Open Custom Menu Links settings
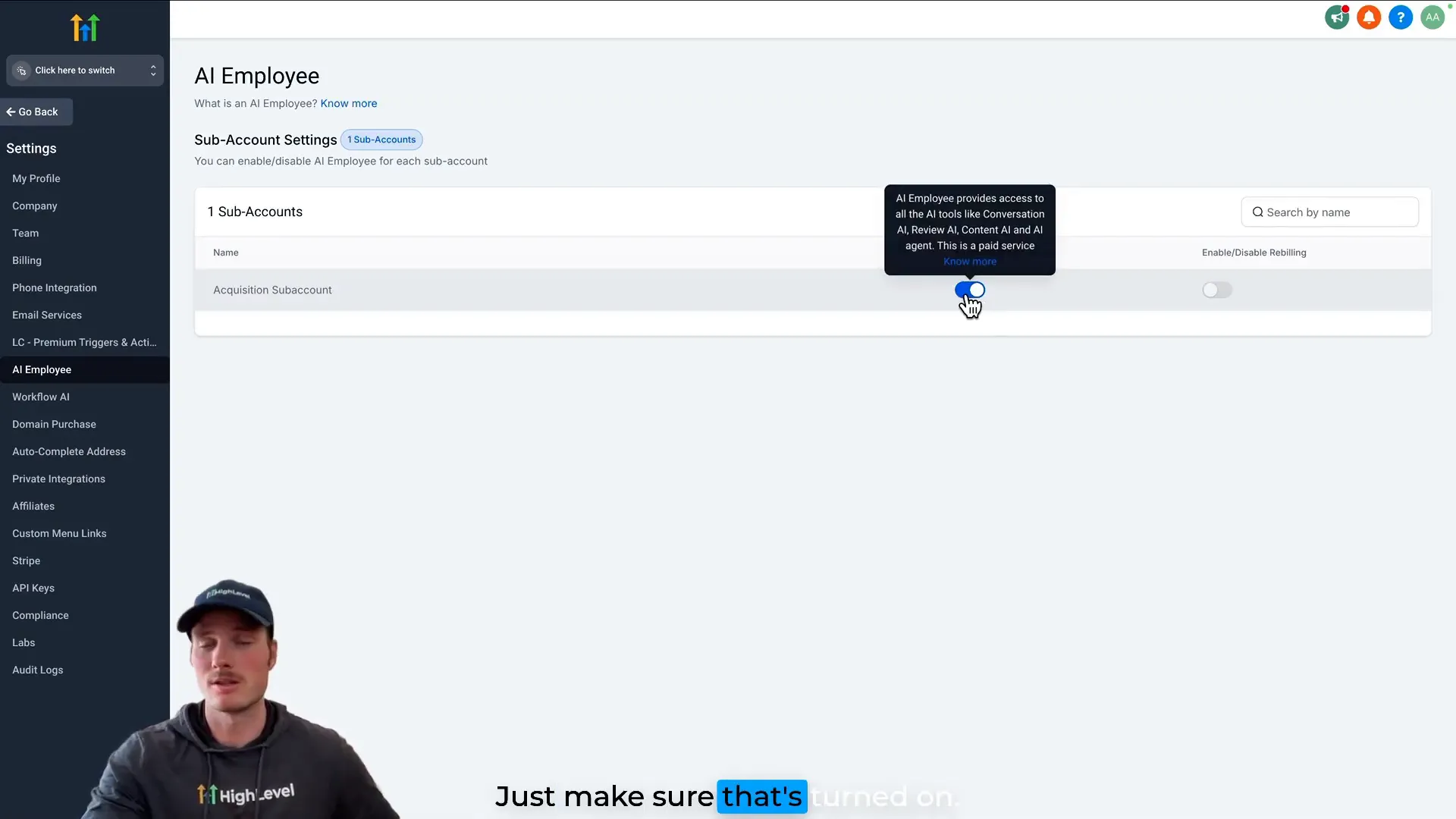Image resolution: width=1456 pixels, height=819 pixels. click(59, 533)
